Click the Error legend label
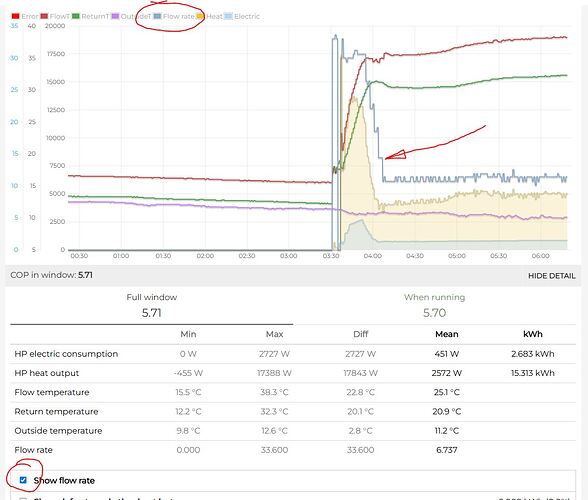The height and width of the screenshot is (500, 588). click(x=30, y=16)
